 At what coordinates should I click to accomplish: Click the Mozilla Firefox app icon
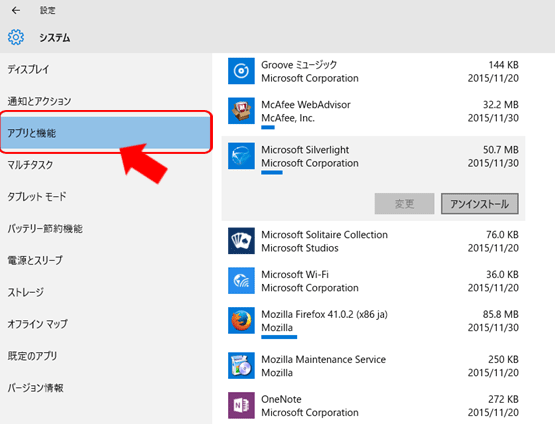(x=241, y=321)
